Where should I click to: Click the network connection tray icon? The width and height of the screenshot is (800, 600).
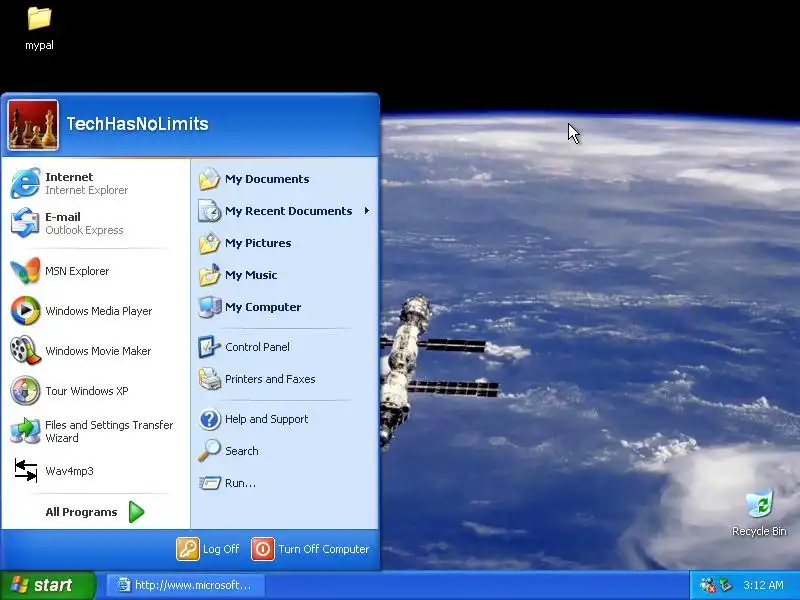coord(725,584)
